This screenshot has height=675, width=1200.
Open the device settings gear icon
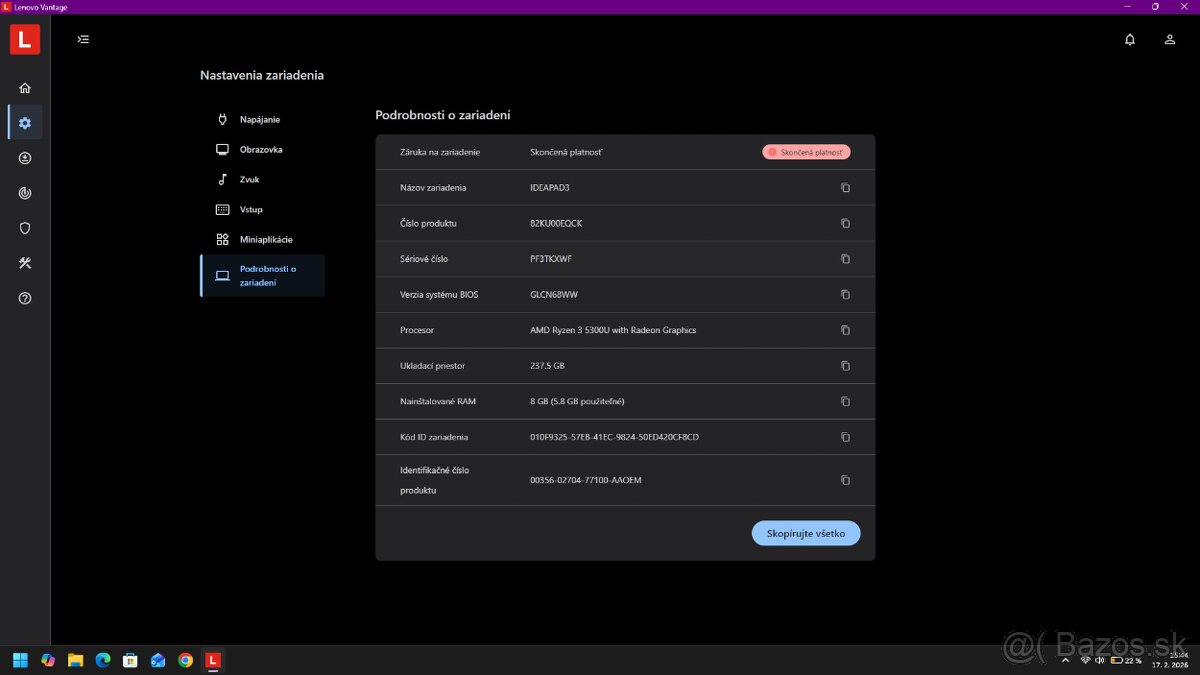25,123
